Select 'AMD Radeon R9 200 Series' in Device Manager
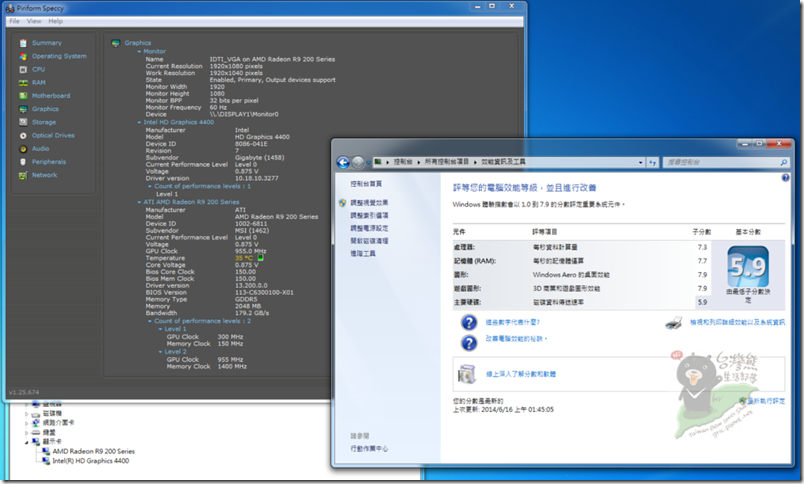The width and height of the screenshot is (804, 484). click(93, 451)
